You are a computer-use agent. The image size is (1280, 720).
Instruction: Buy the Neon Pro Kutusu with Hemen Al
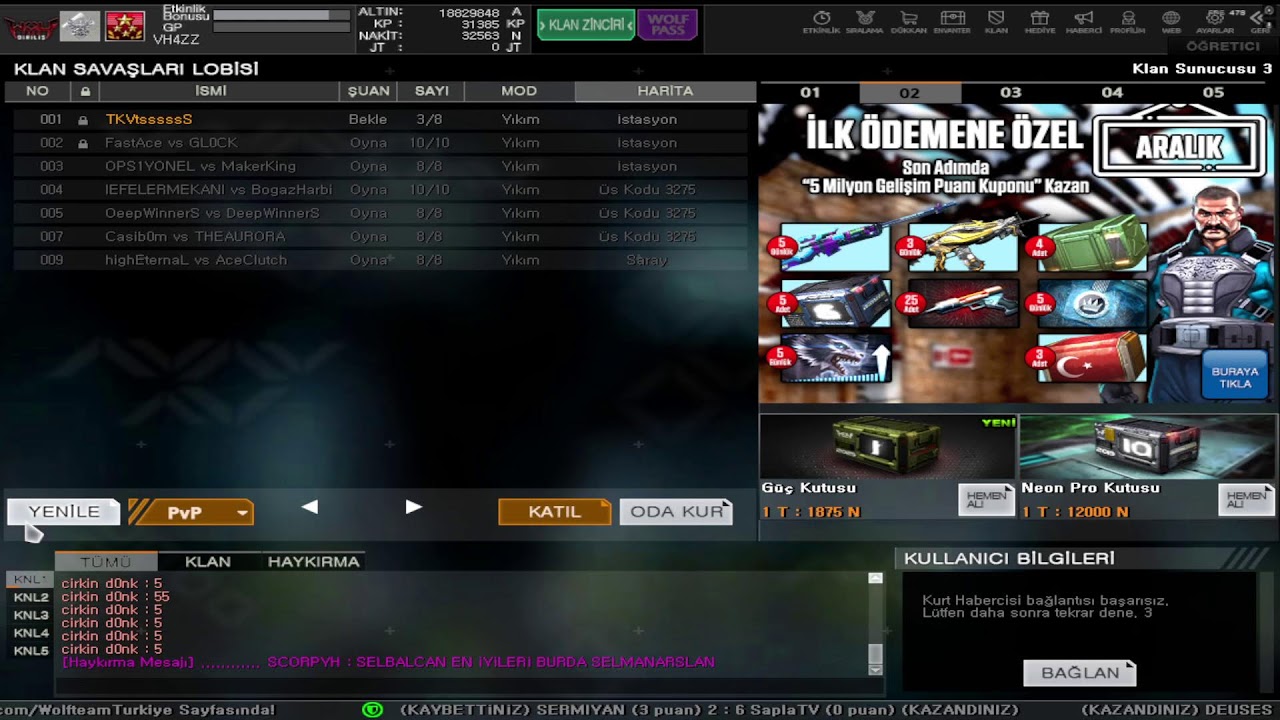1246,499
